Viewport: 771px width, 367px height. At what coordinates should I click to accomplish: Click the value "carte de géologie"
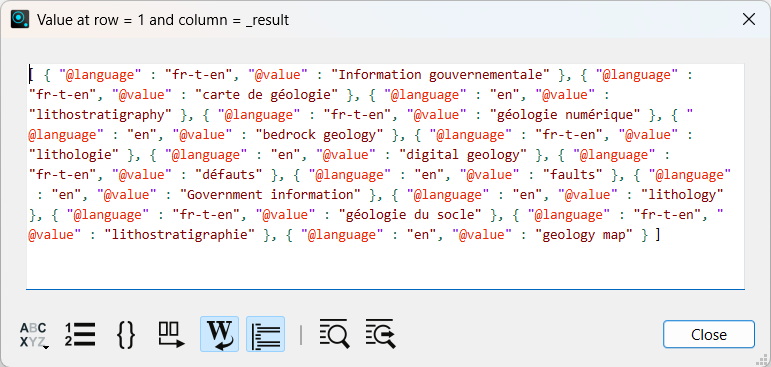pos(267,95)
